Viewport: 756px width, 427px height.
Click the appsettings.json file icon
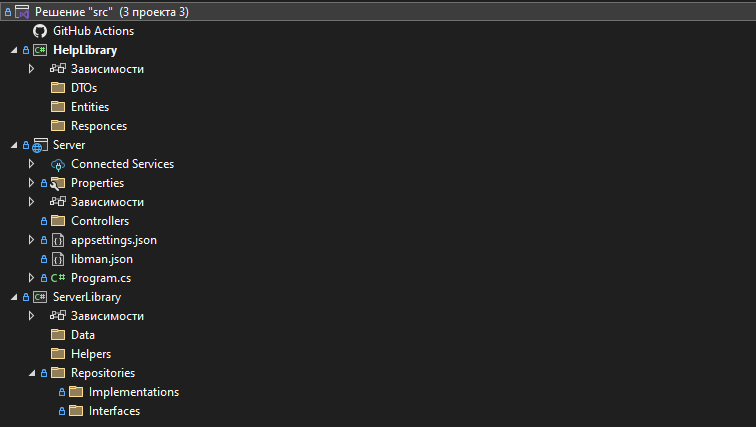point(58,240)
